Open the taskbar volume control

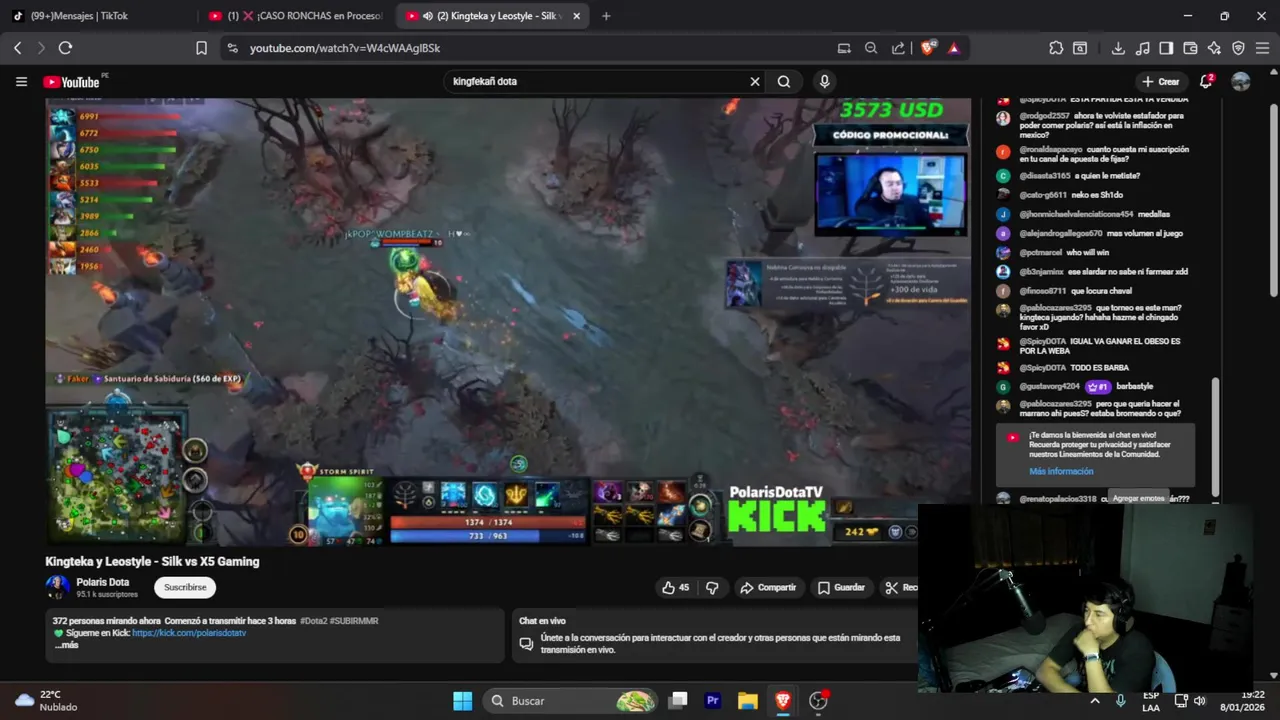pyautogui.click(x=1199, y=701)
